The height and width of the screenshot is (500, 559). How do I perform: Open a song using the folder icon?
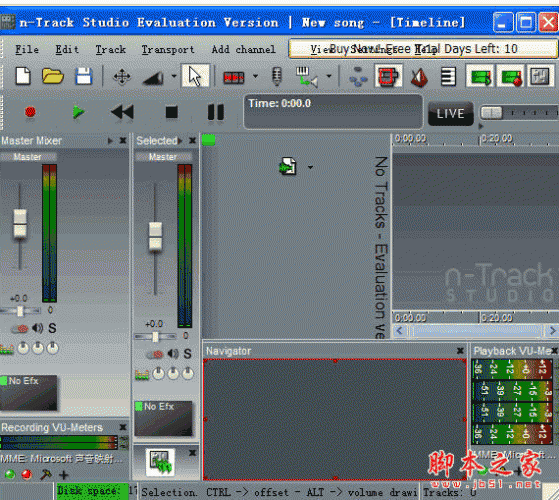(53, 76)
